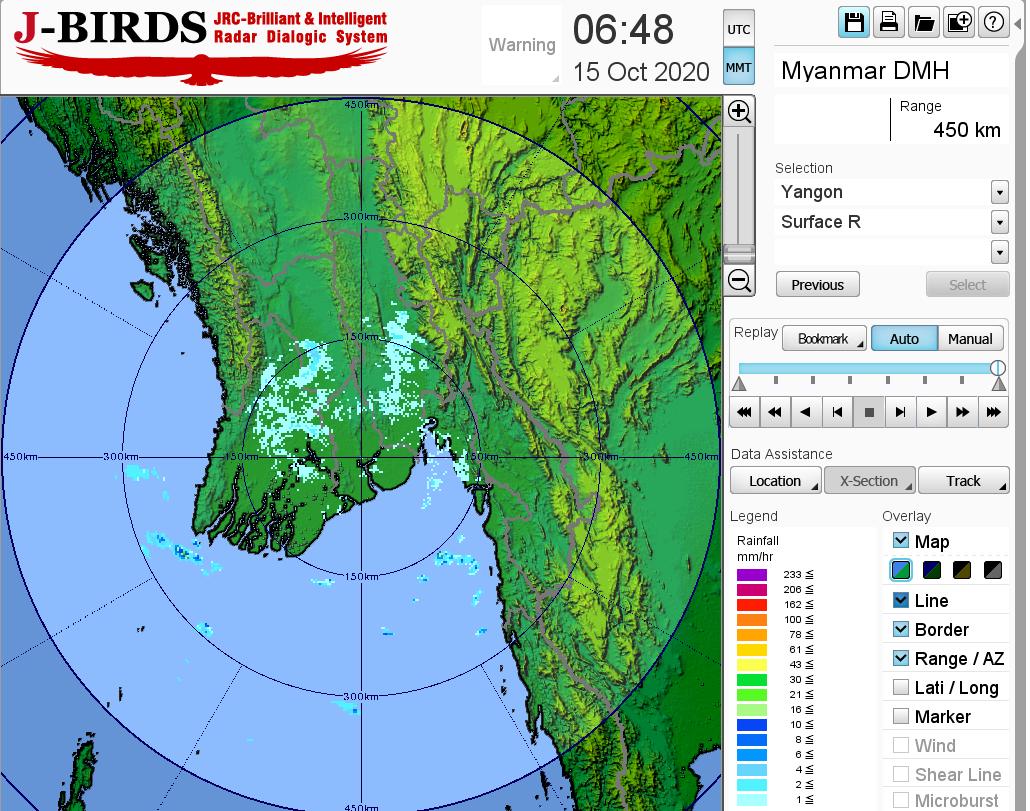The height and width of the screenshot is (811, 1030).
Task: Open the Yangon site dropdown
Action: (999, 192)
